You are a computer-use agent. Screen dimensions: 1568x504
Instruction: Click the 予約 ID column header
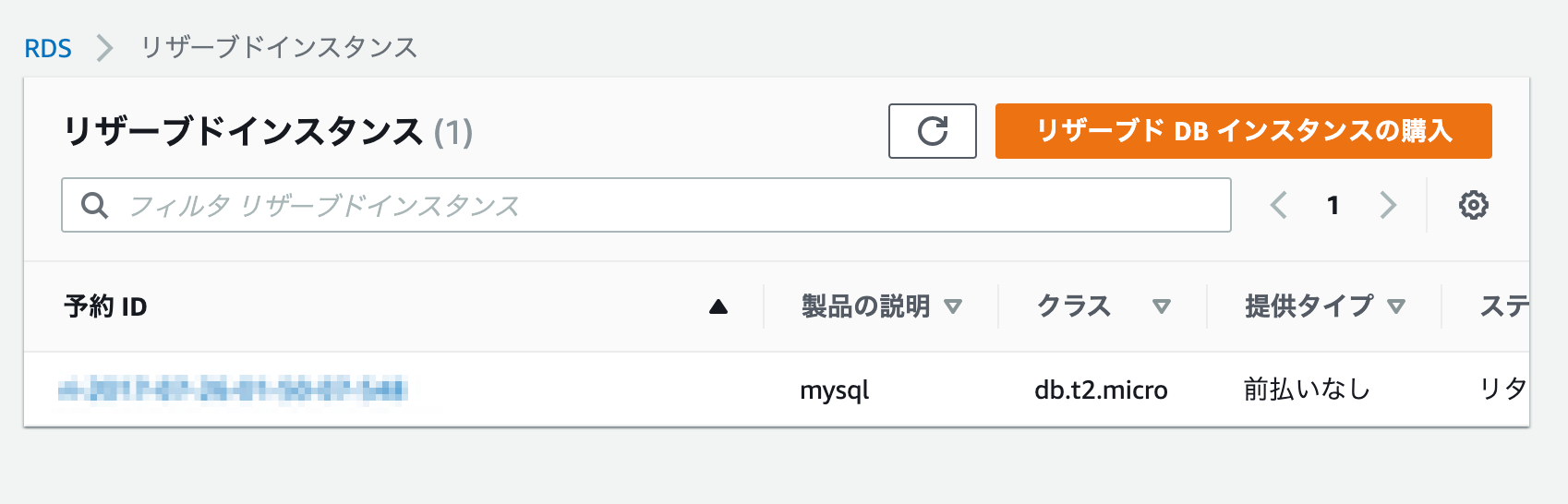105,306
